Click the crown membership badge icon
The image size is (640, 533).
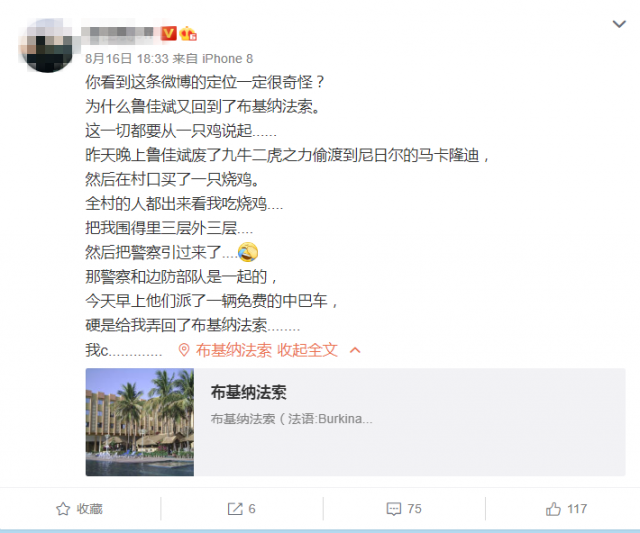coord(188,34)
